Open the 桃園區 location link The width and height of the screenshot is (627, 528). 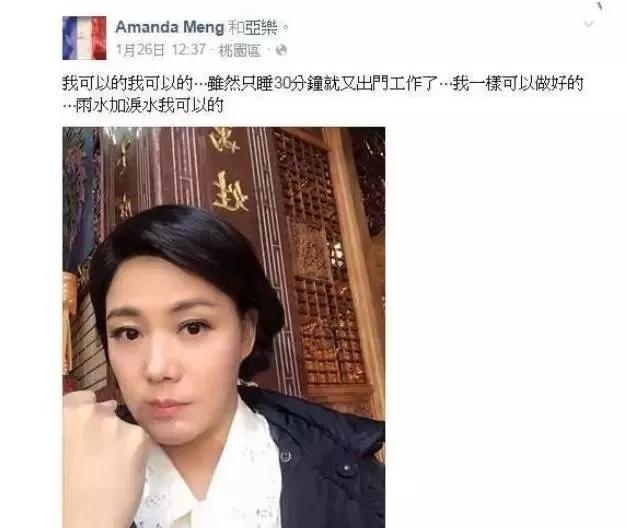240,50
